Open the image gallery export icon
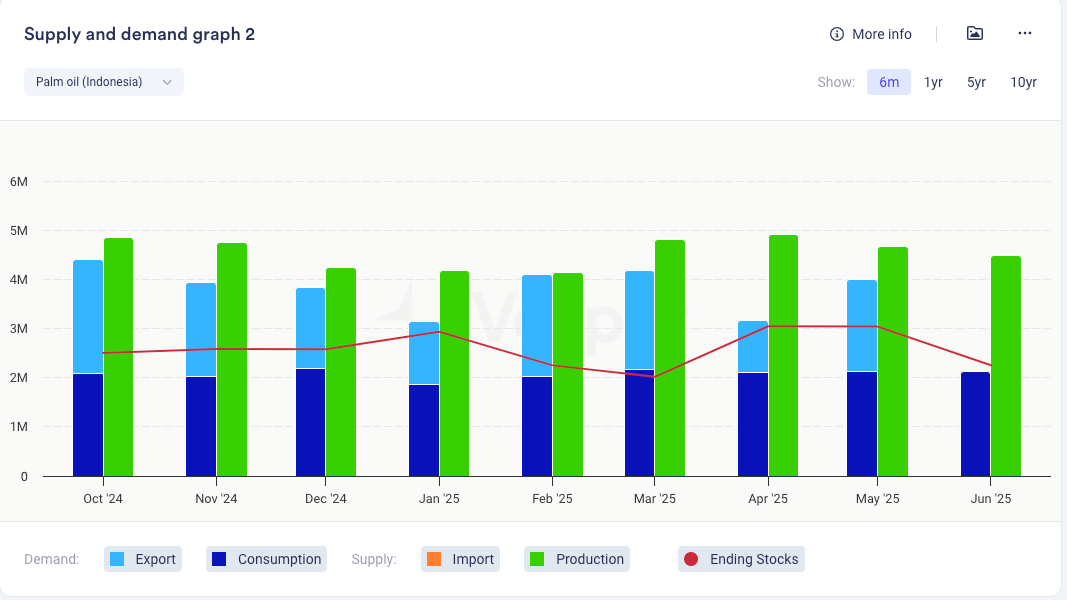This screenshot has width=1067, height=600. (975, 34)
